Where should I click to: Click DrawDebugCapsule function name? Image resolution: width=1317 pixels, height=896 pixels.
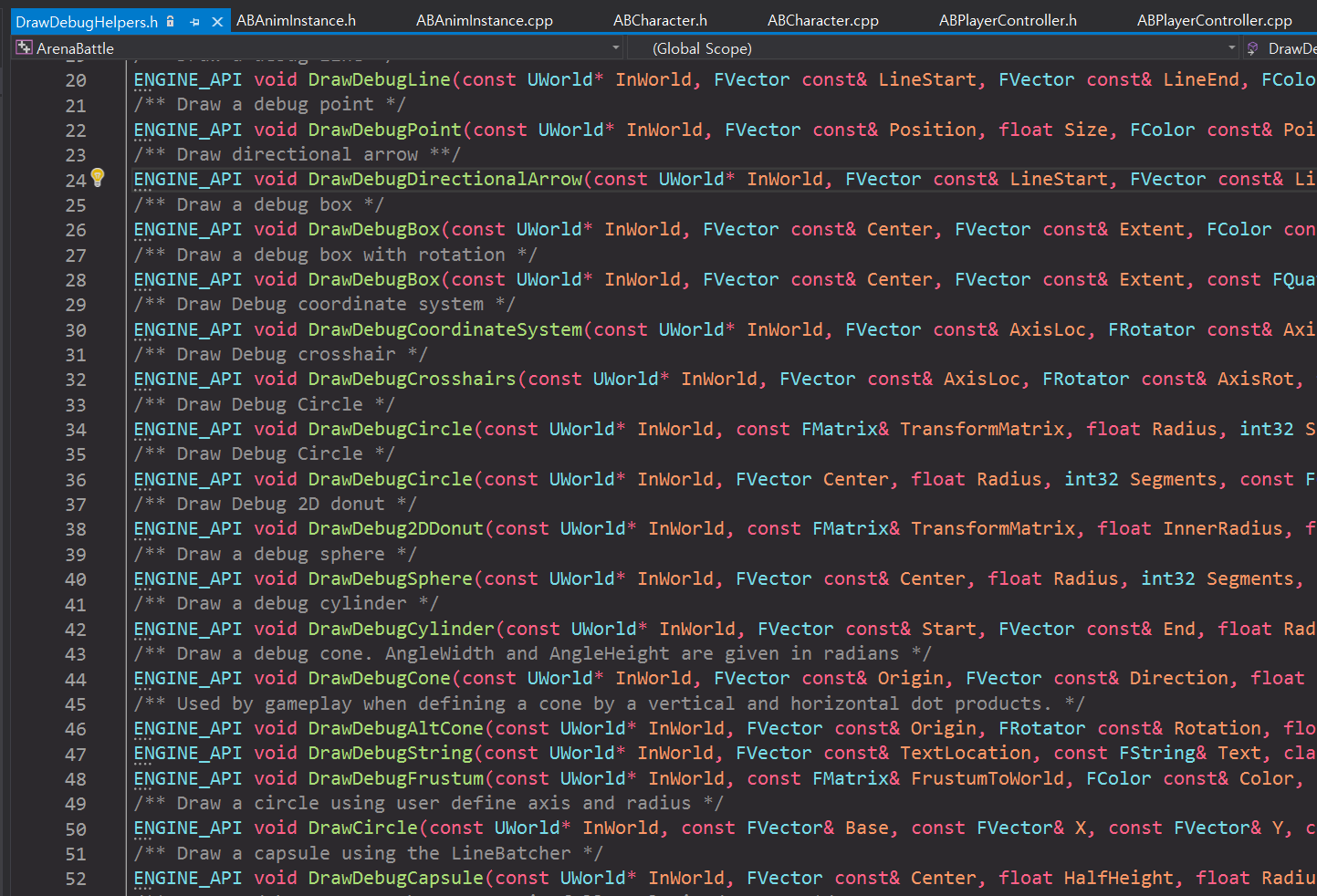pos(396,878)
